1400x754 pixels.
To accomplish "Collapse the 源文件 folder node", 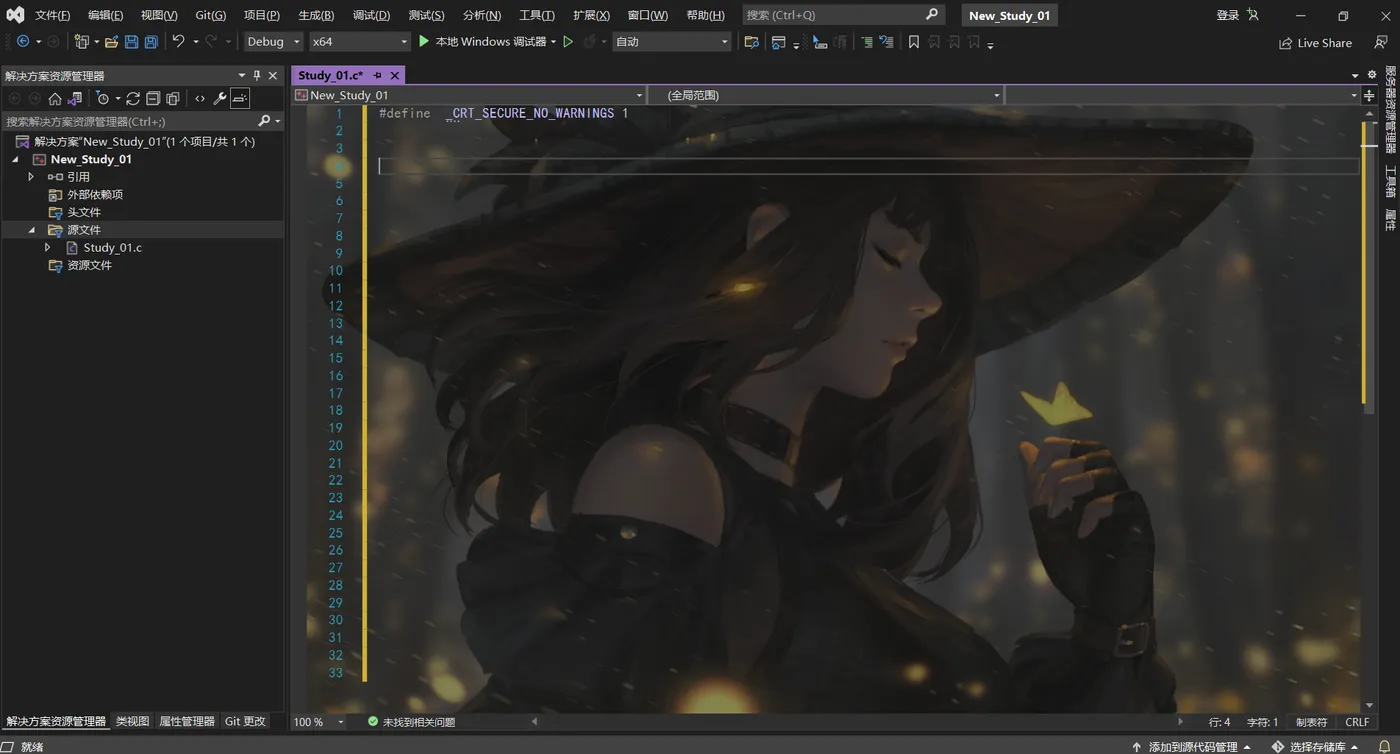I will (x=31, y=230).
